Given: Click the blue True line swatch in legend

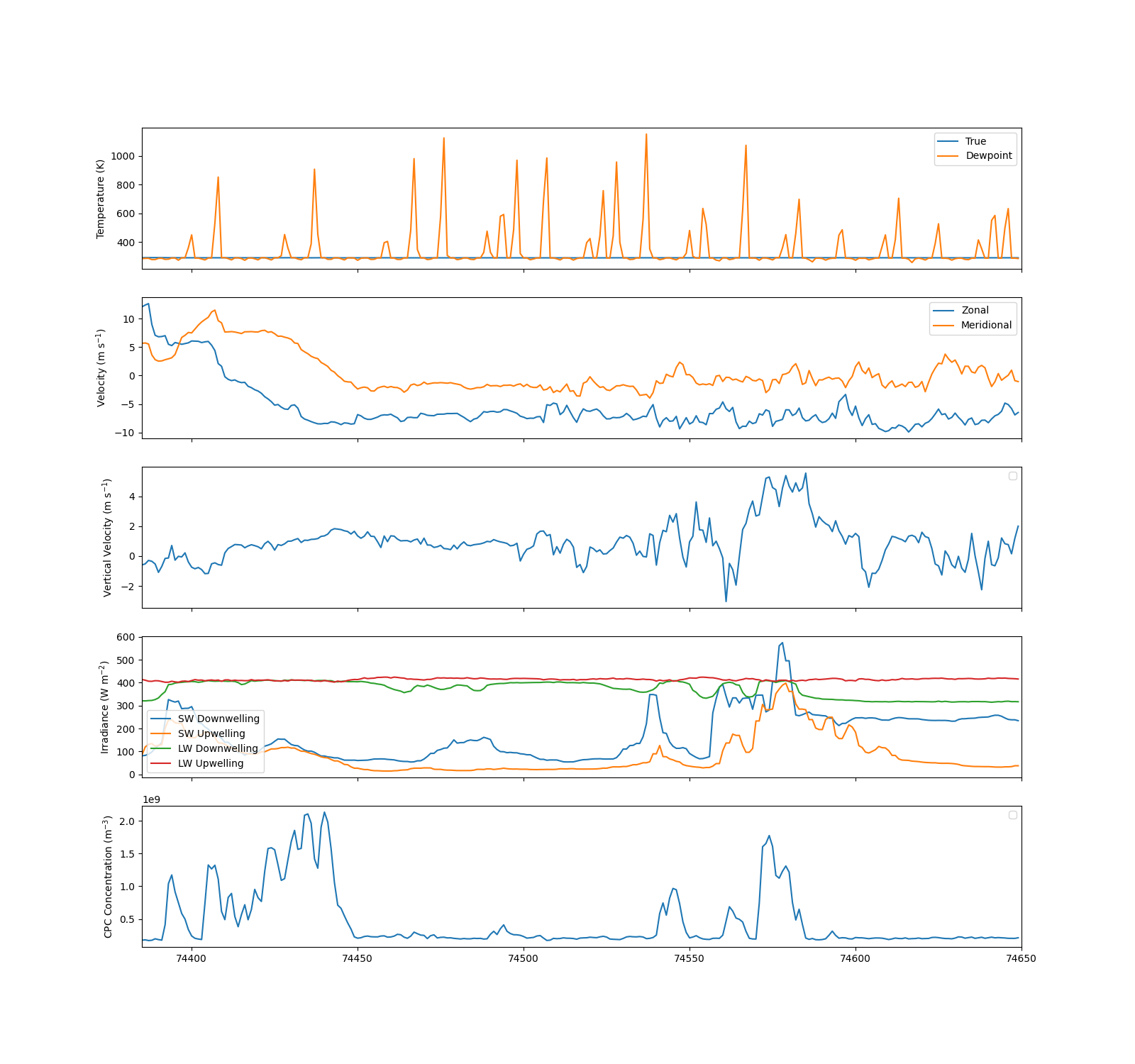Looking at the screenshot, I should 948,141.
